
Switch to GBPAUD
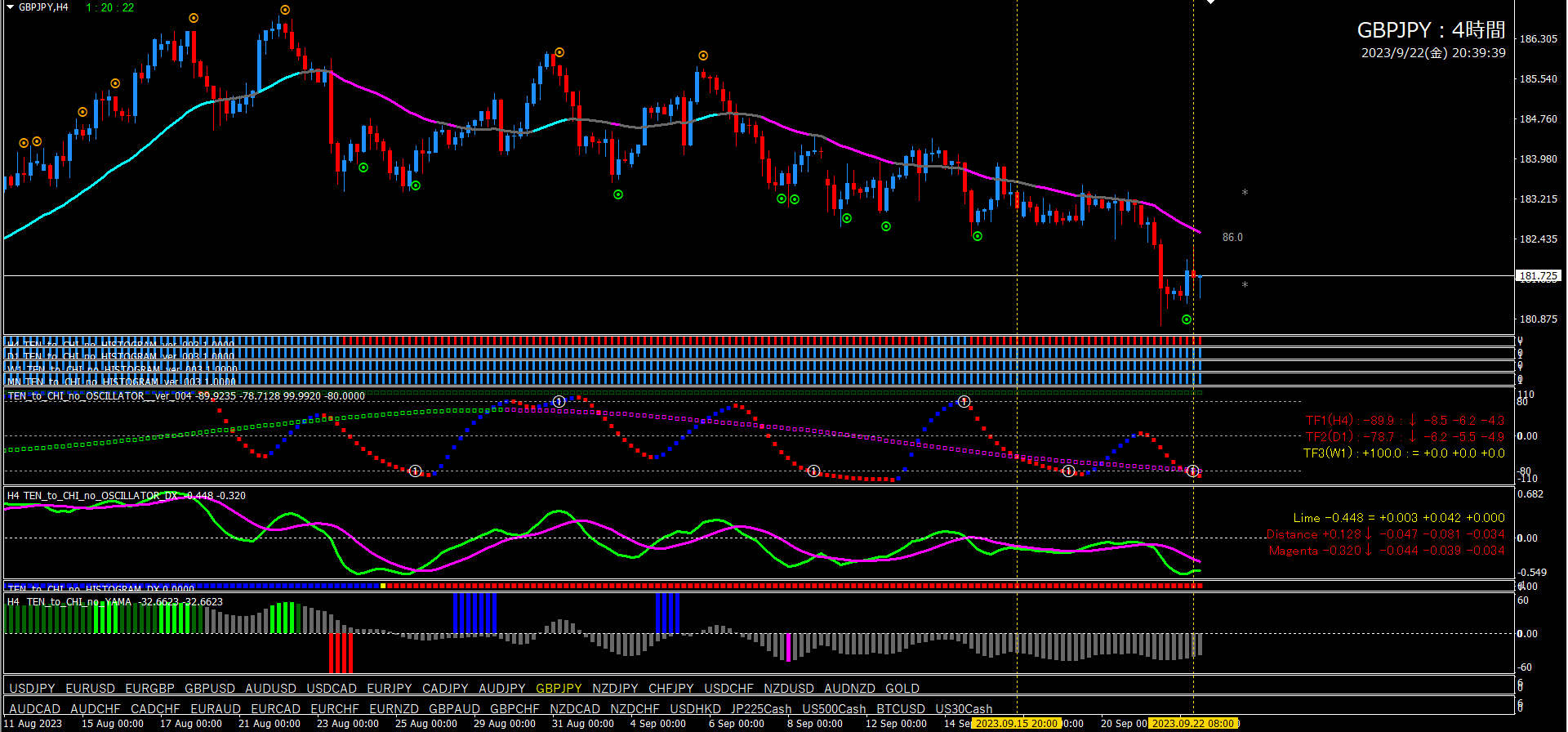tap(454, 709)
